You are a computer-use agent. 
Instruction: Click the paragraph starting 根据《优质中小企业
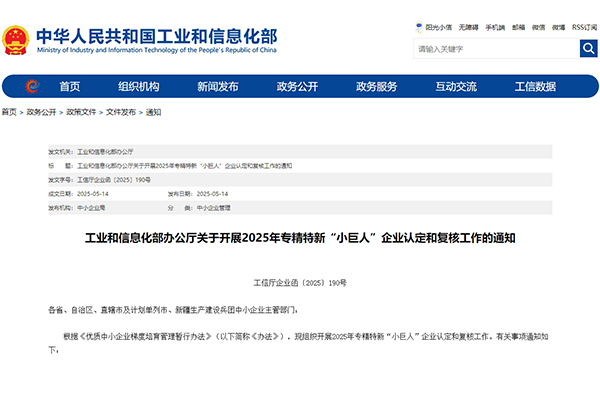(x=300, y=343)
